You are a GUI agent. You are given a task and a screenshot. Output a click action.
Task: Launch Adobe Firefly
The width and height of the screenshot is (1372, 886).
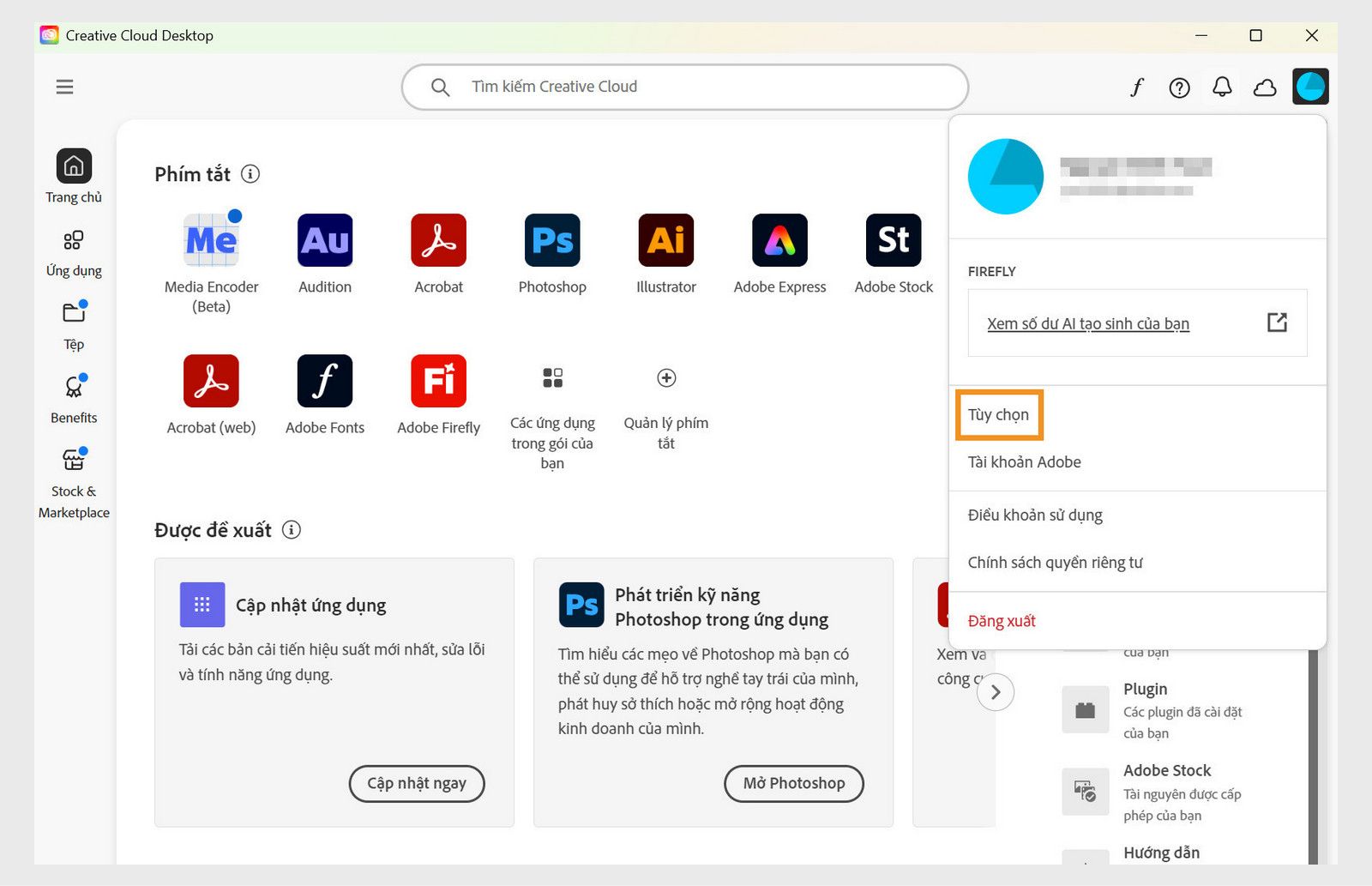click(438, 380)
